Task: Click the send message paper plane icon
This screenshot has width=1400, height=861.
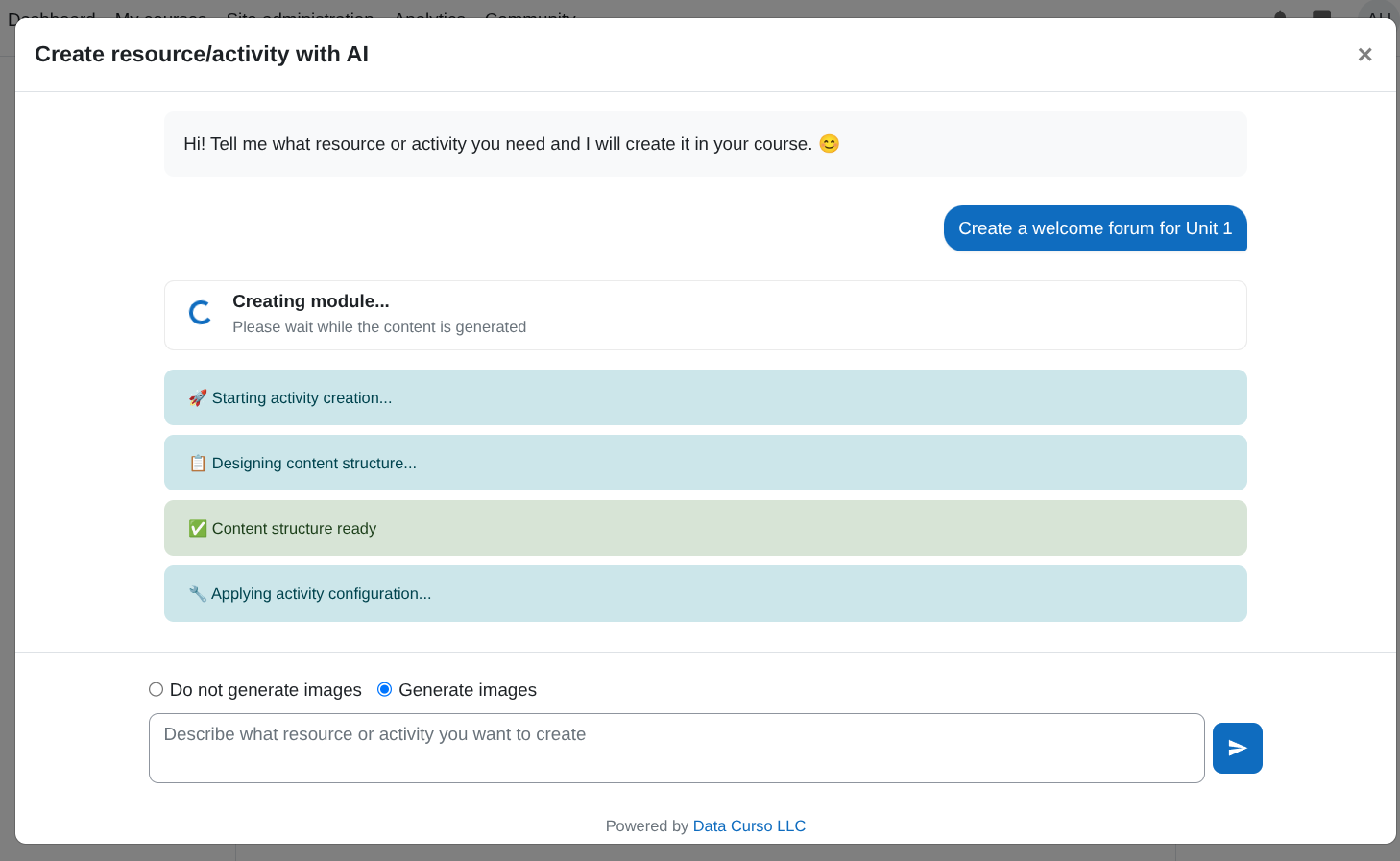Action: click(1237, 748)
